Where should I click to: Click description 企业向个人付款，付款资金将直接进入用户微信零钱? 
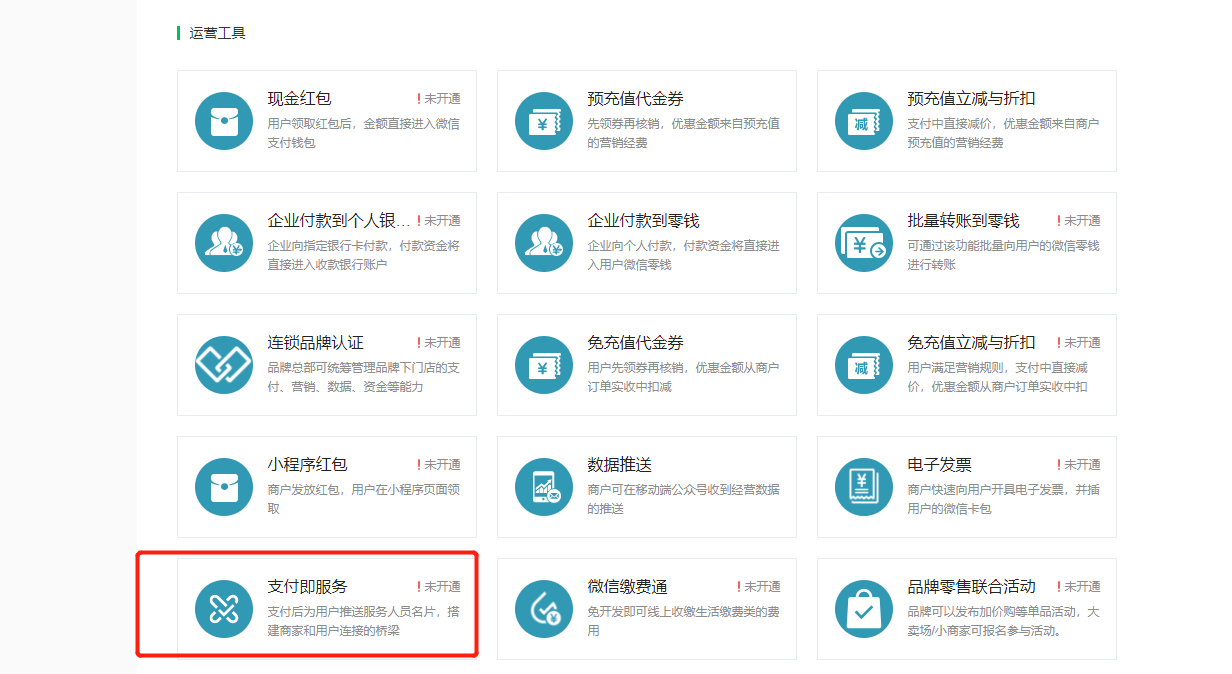coord(684,255)
